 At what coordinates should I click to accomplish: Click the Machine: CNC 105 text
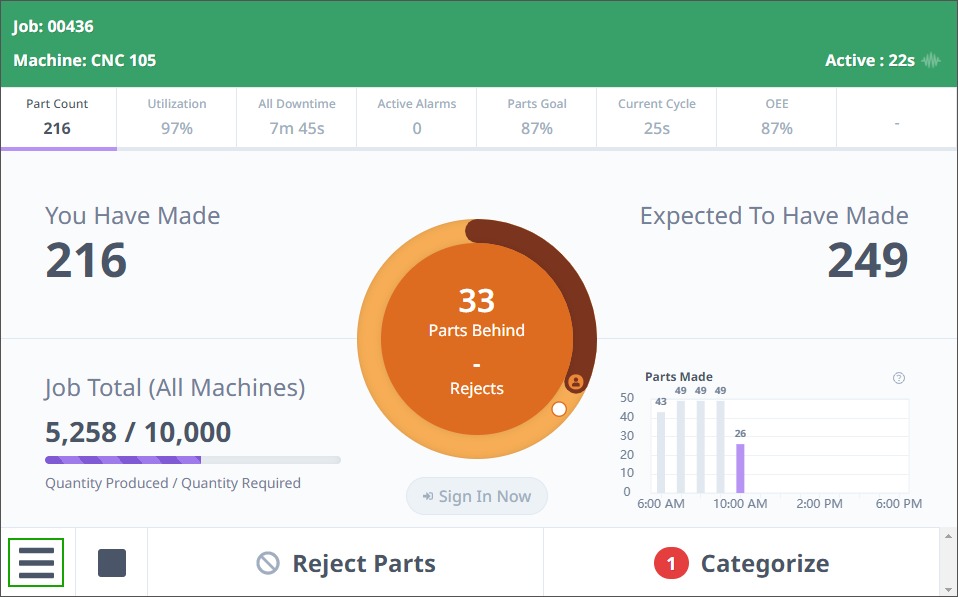(85, 60)
